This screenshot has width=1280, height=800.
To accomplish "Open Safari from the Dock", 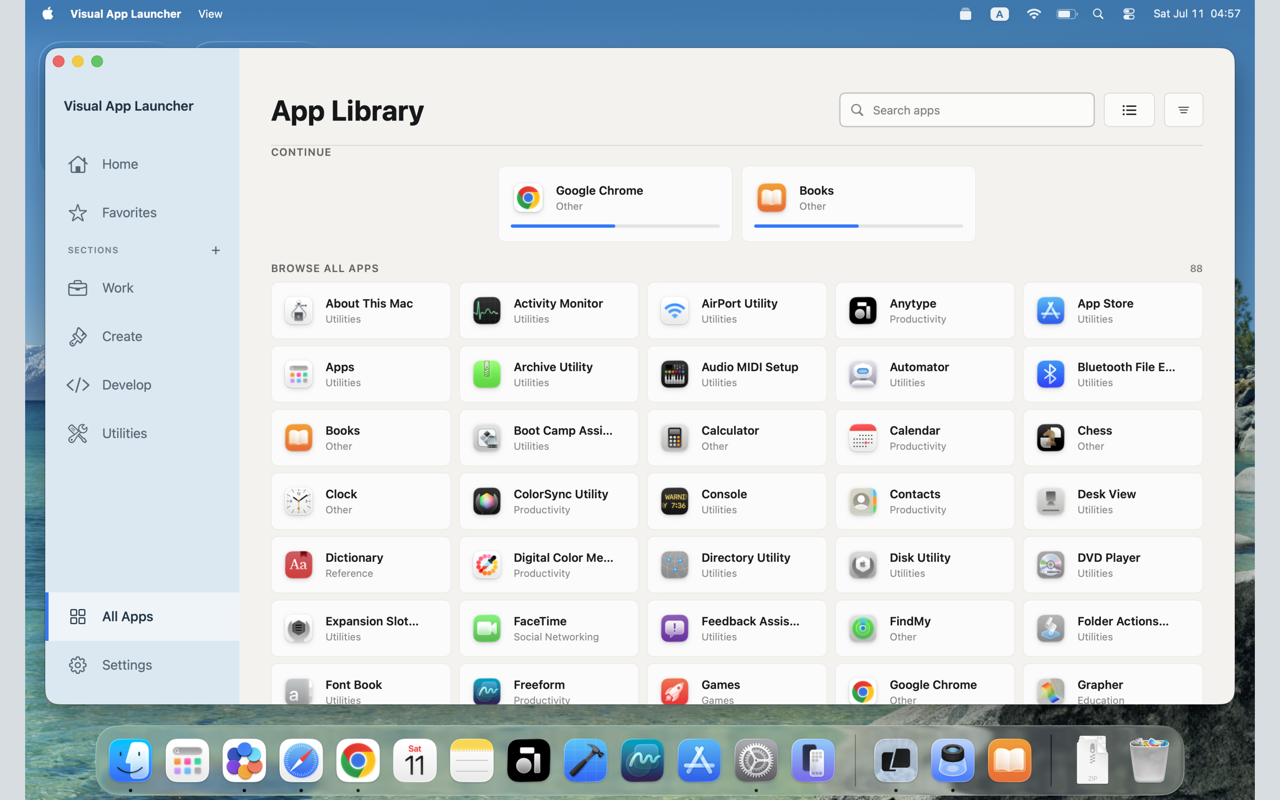I will [301, 762].
